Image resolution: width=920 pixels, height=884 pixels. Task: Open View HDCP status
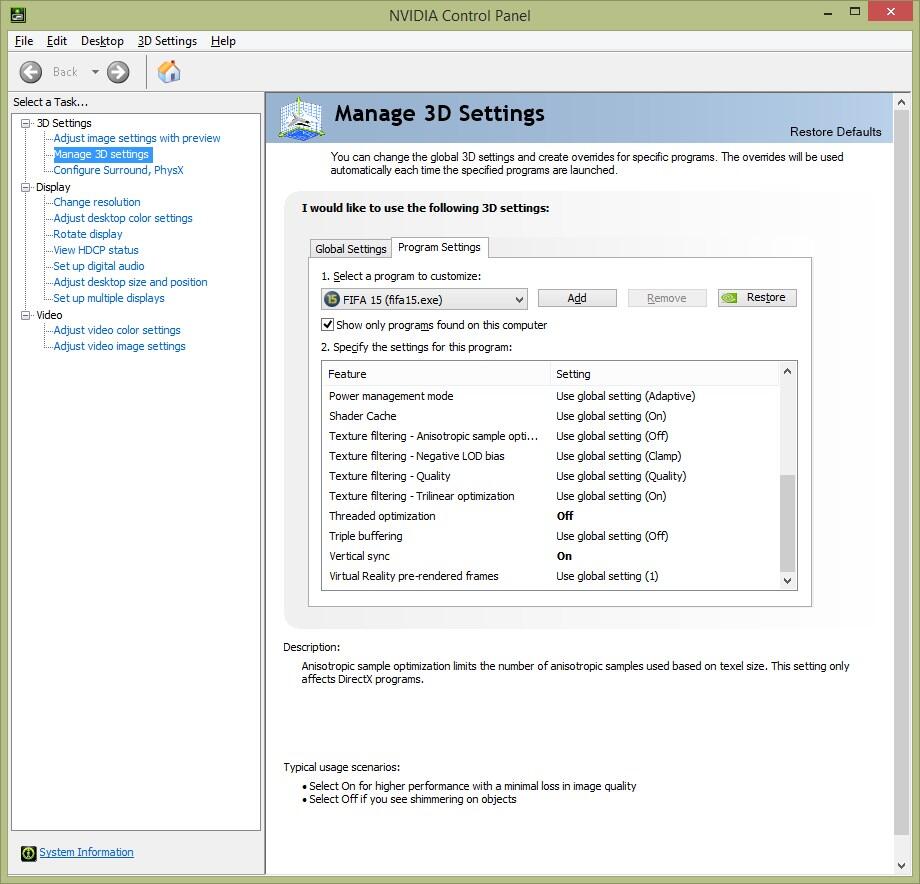pos(96,250)
